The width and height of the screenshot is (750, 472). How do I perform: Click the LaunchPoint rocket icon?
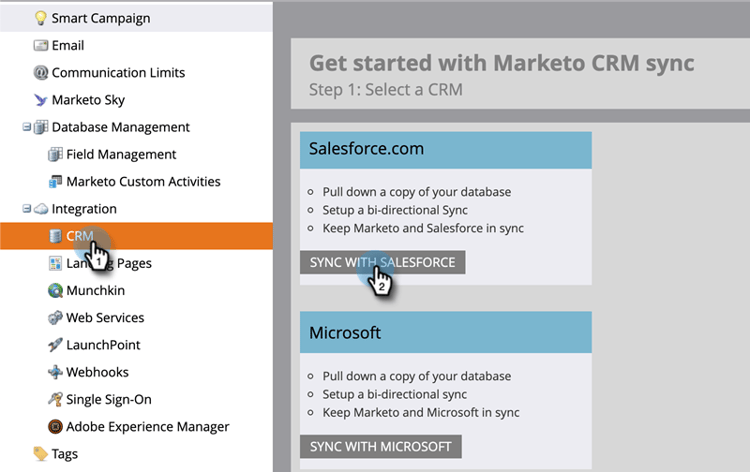(x=56, y=345)
